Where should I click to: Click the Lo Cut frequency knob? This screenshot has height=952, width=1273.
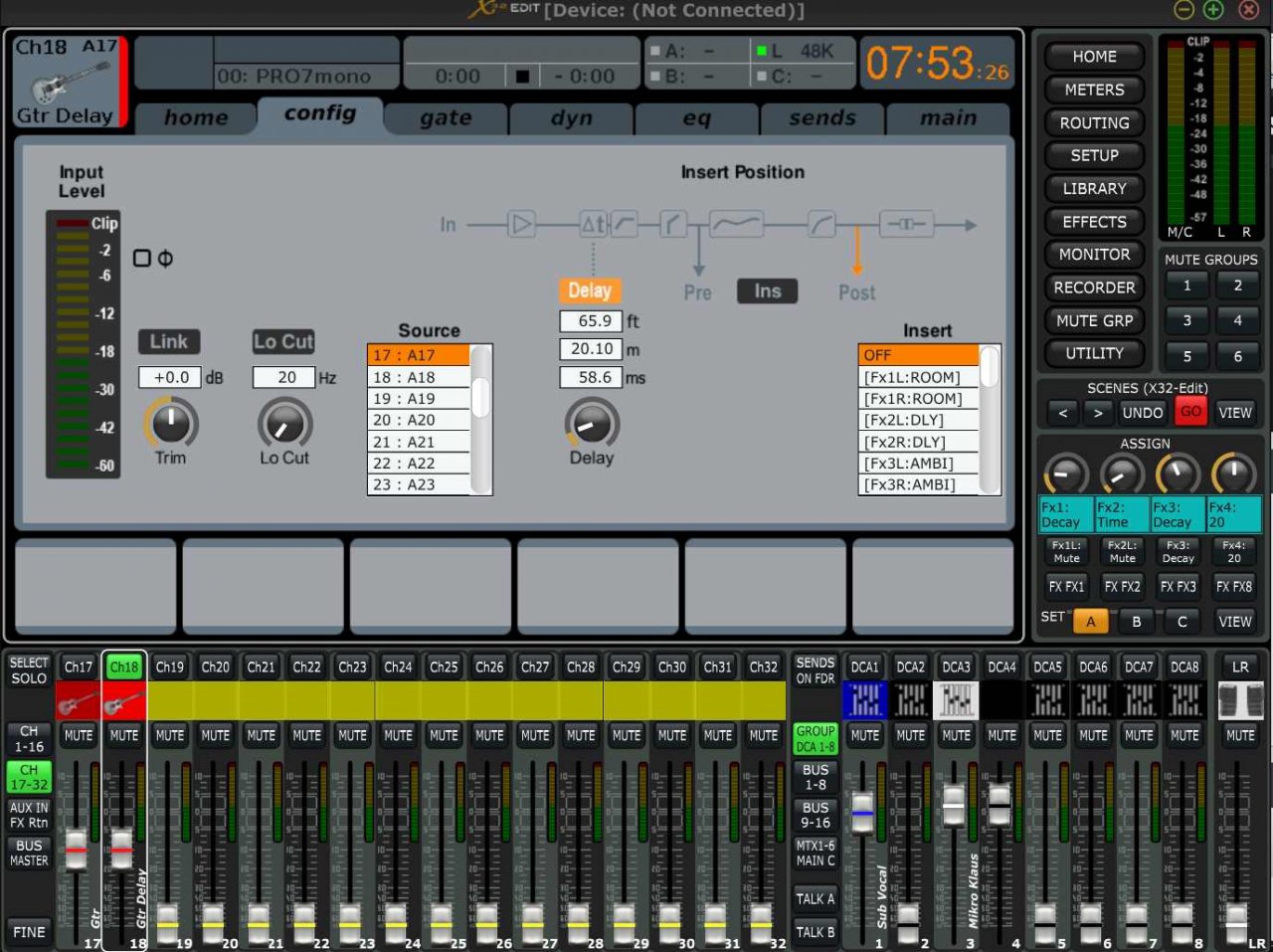(x=284, y=425)
